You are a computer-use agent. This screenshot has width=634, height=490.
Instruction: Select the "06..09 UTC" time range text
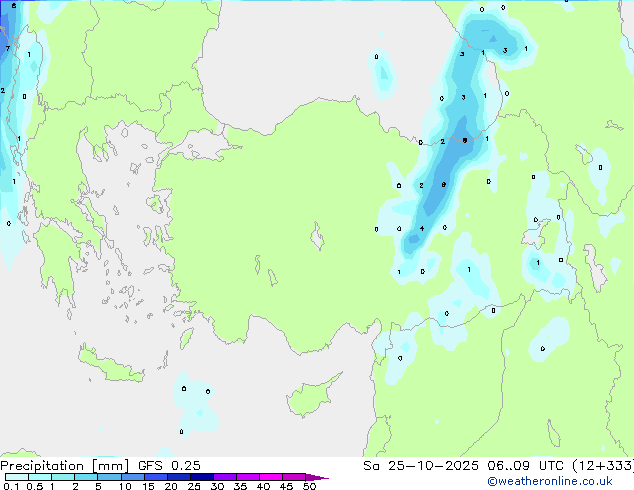(526, 466)
